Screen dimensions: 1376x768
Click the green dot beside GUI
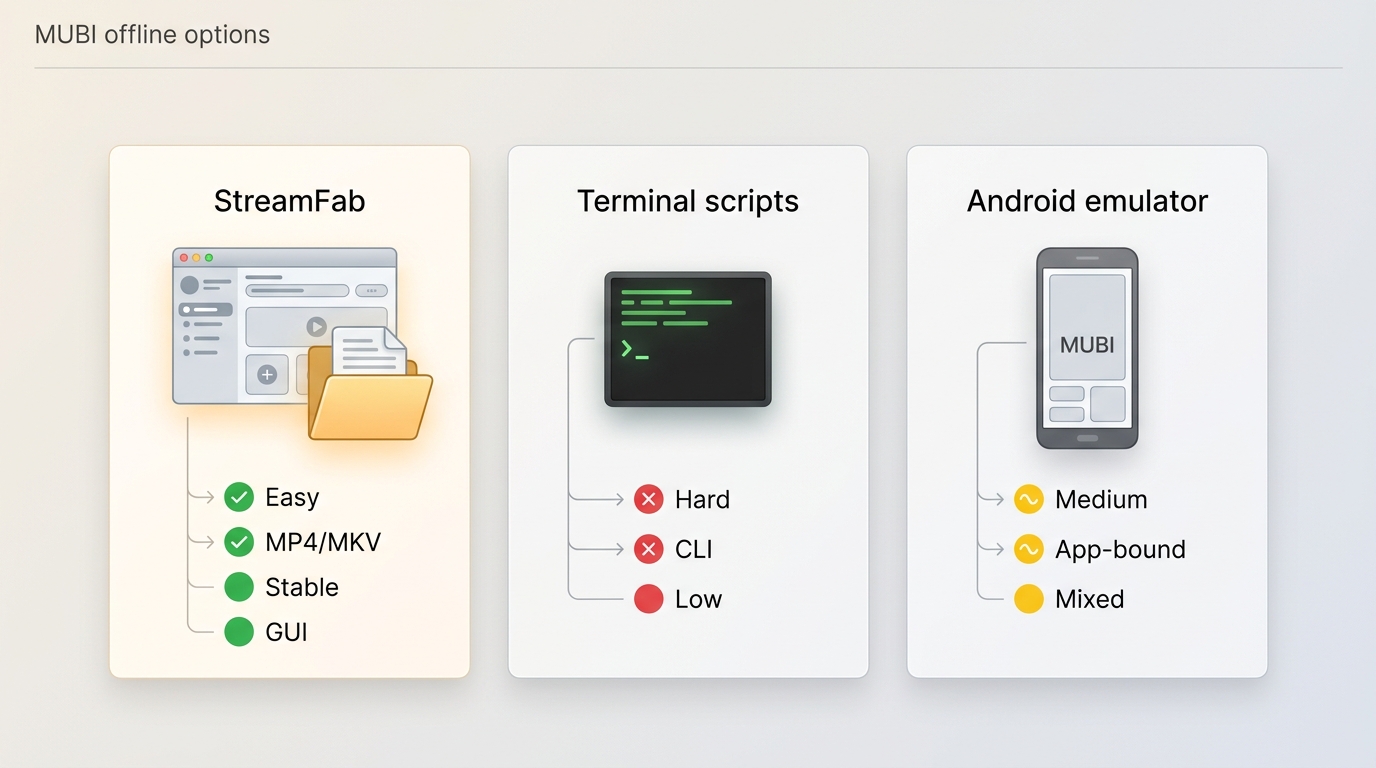click(239, 632)
